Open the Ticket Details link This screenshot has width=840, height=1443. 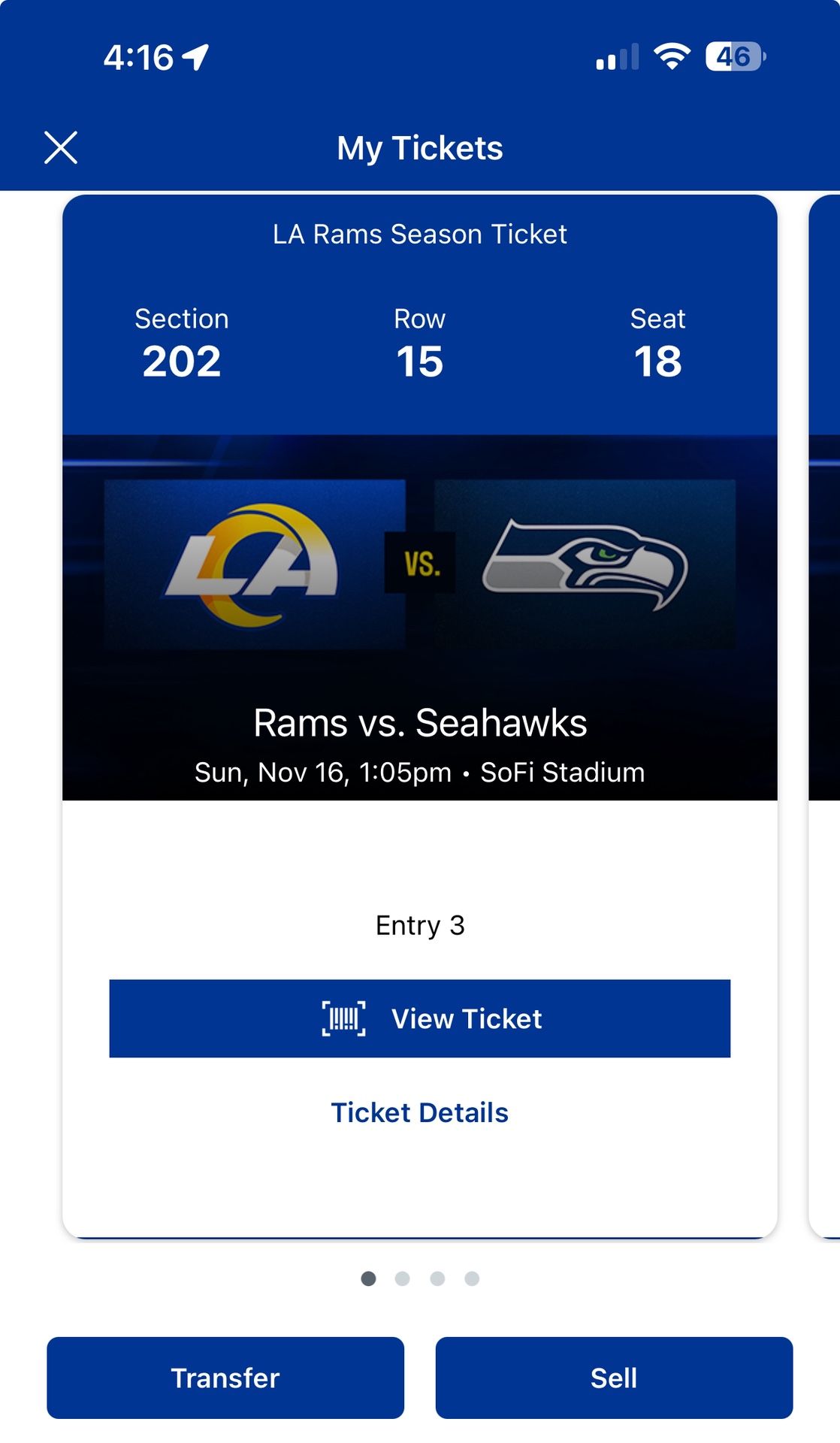(x=420, y=1112)
